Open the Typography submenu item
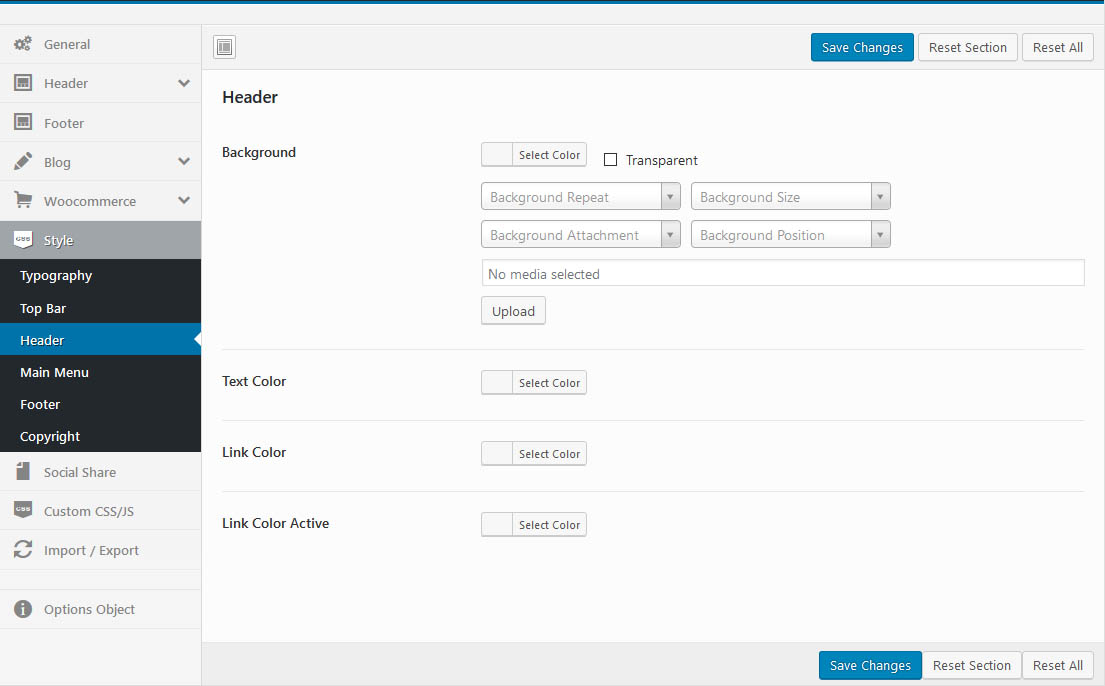1105x686 pixels. coord(56,276)
